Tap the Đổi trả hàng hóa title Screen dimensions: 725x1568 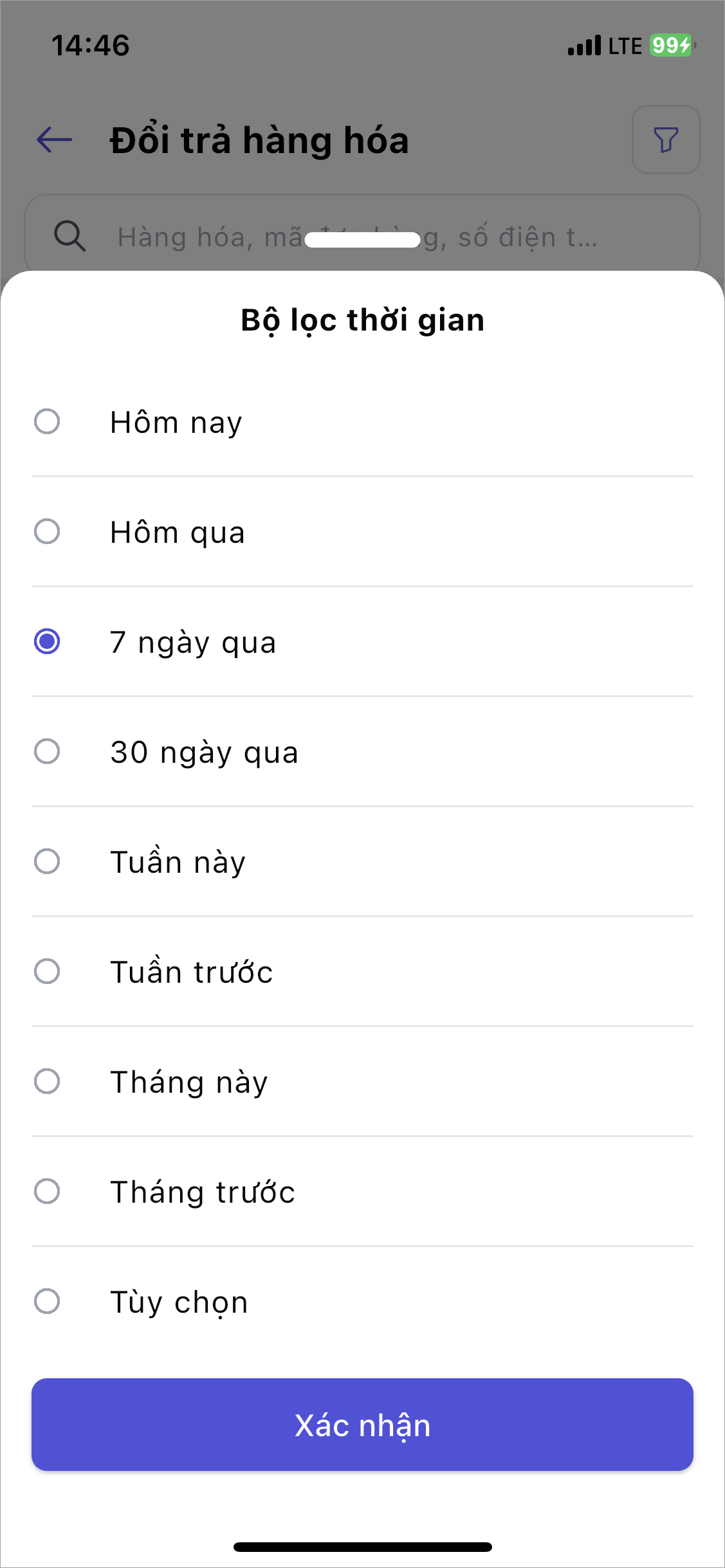259,140
